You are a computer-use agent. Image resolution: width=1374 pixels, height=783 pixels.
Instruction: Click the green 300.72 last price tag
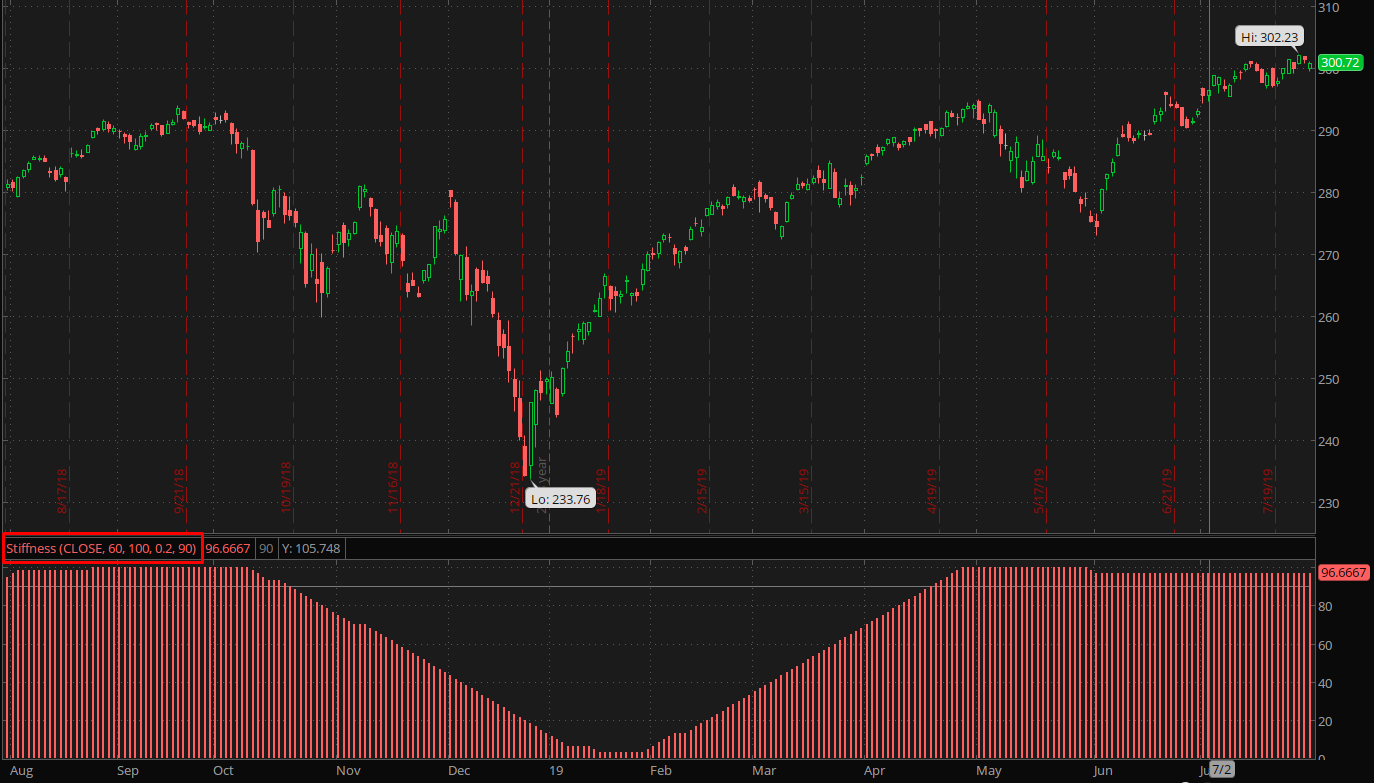pos(1340,63)
